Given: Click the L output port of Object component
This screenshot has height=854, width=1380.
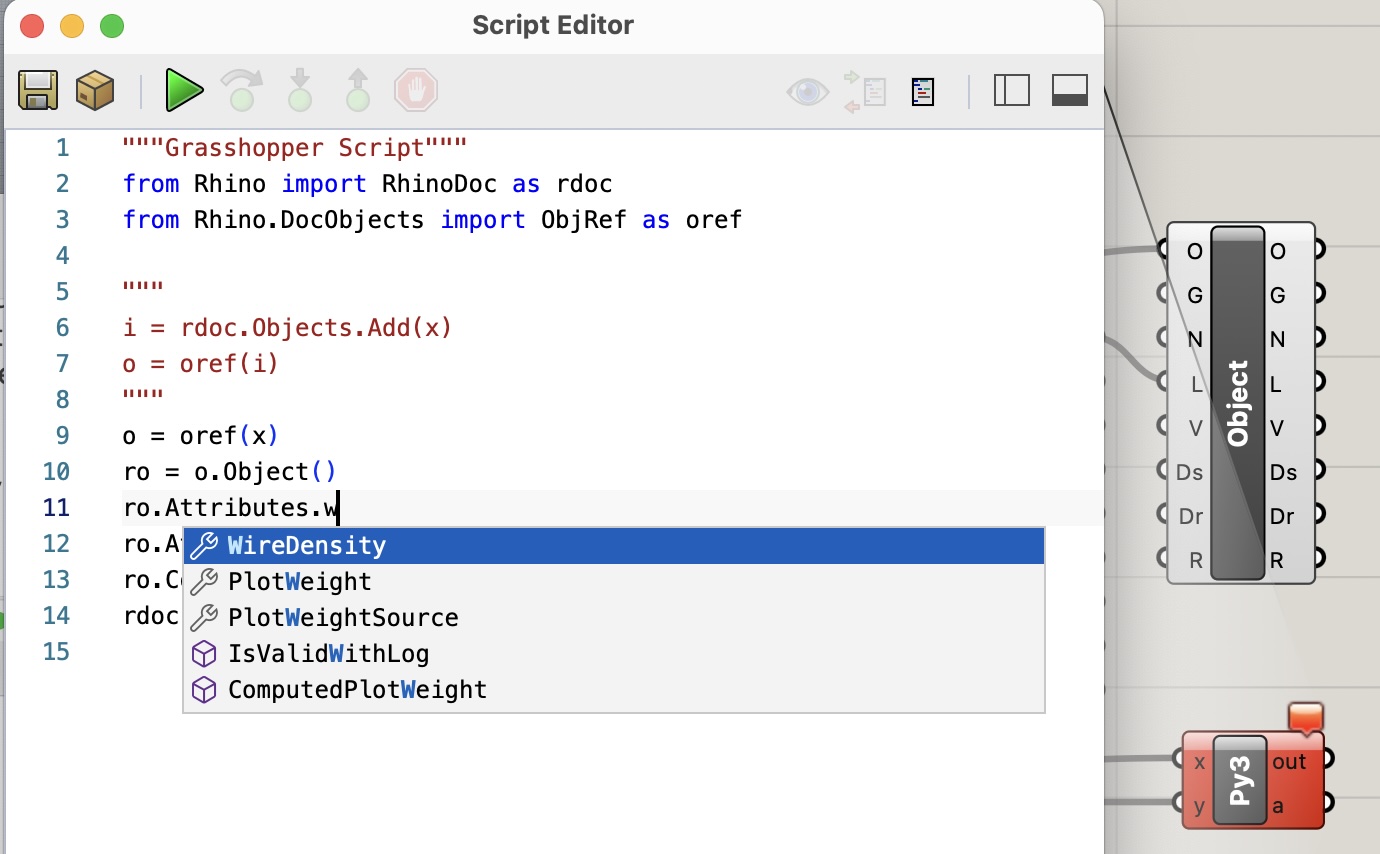Looking at the screenshot, I should point(1319,381).
